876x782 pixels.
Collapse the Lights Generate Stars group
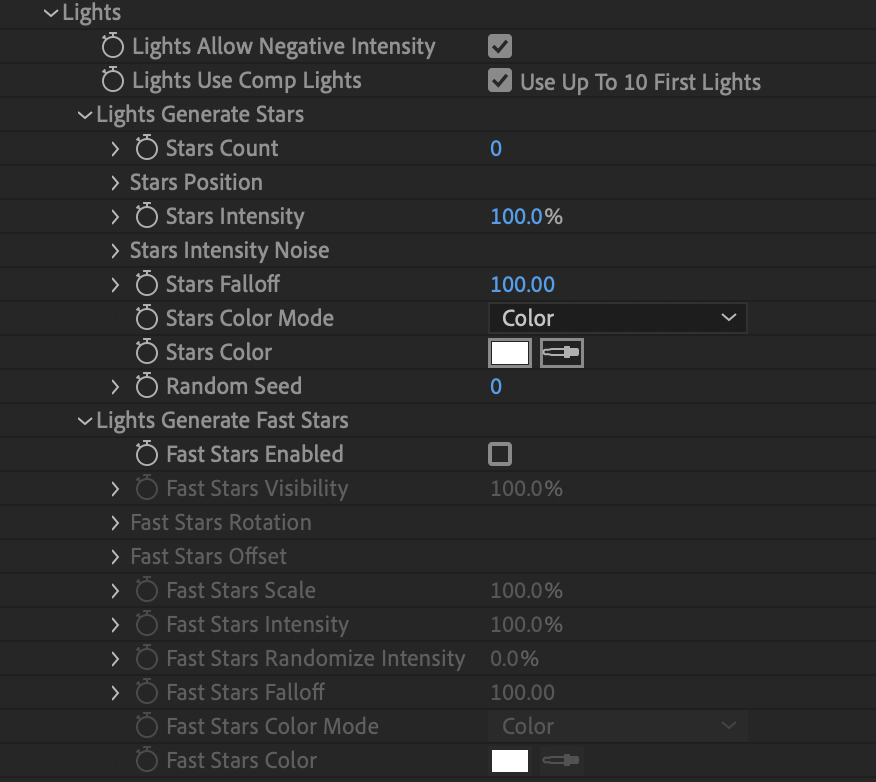(84, 115)
